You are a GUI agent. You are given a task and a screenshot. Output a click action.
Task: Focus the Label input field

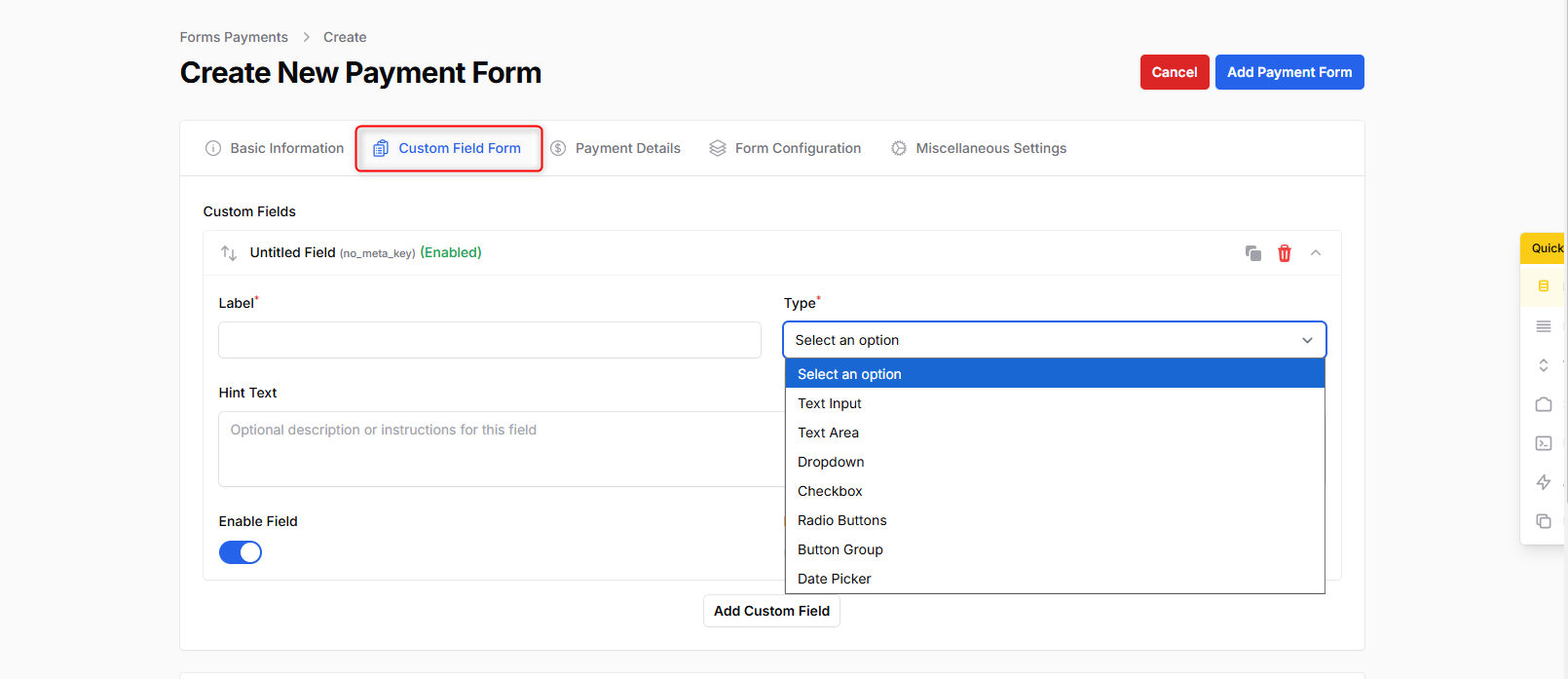click(490, 340)
